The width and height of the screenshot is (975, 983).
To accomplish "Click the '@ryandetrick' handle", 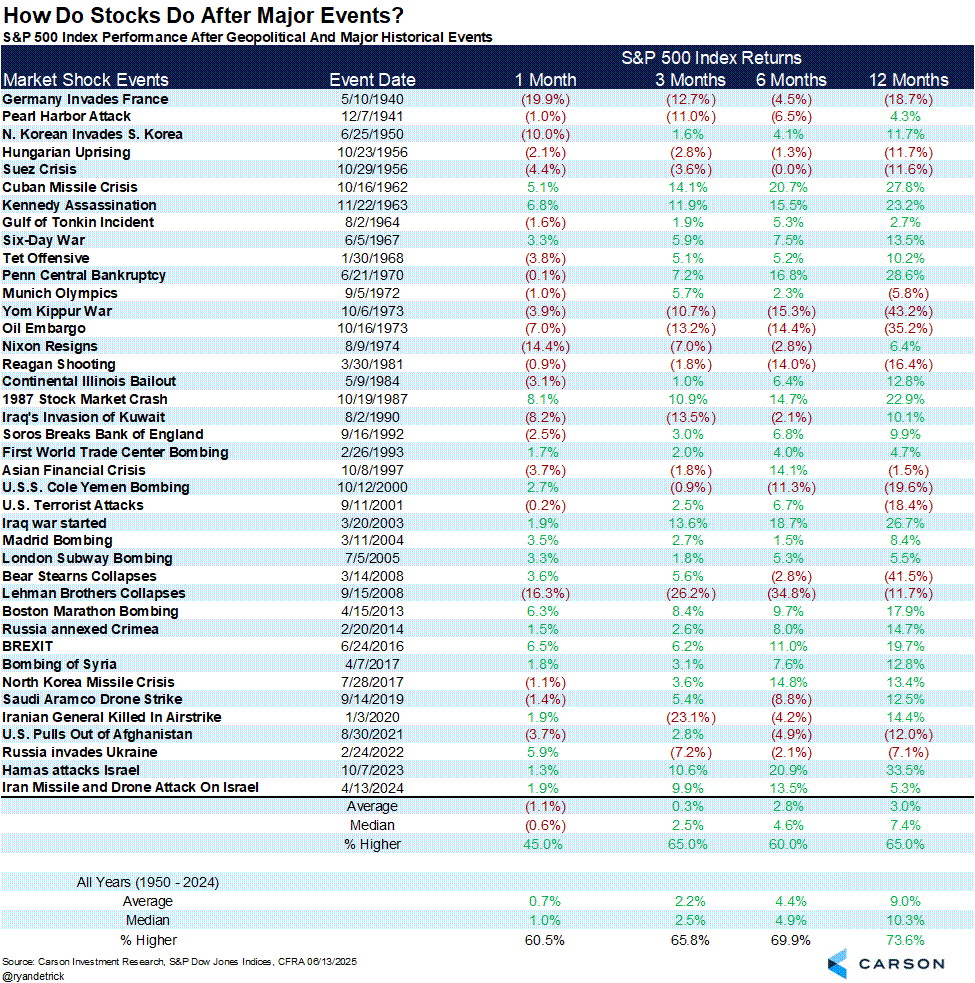I will click(33, 976).
